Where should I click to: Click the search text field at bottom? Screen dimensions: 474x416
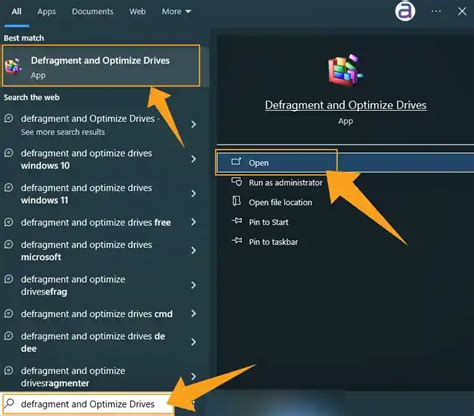tap(88, 404)
